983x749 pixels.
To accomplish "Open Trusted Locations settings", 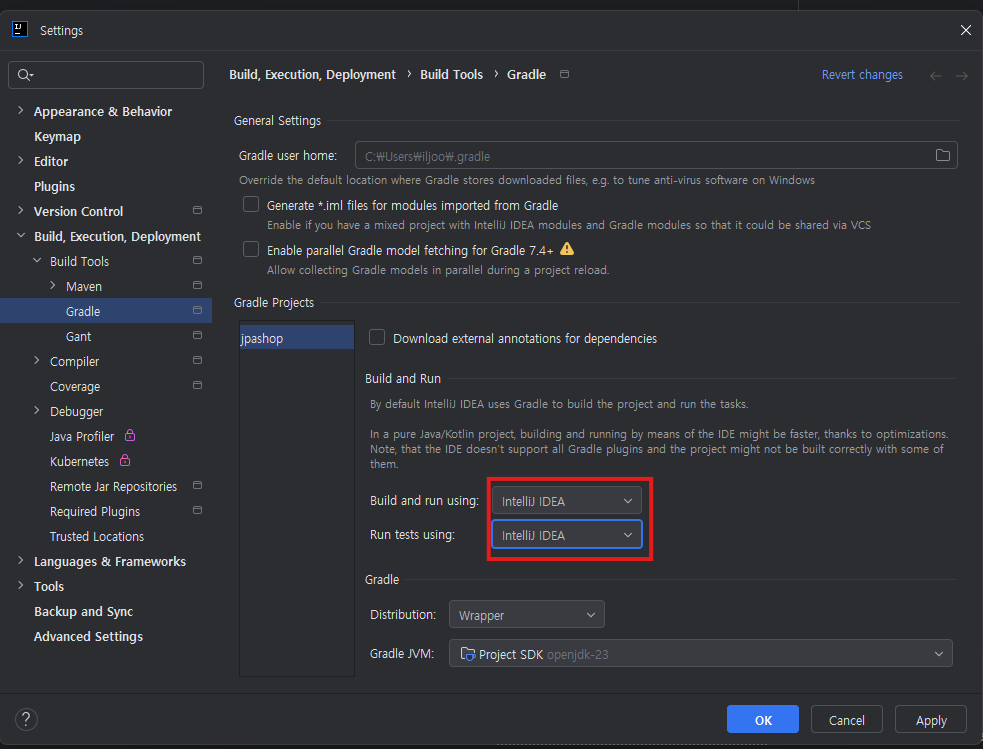I will [97, 537].
